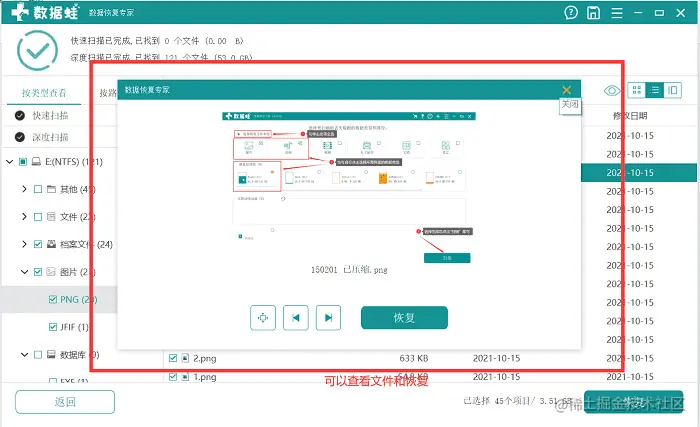700x427 pixels.
Task: Click the 1.png file name
Action: (204, 377)
